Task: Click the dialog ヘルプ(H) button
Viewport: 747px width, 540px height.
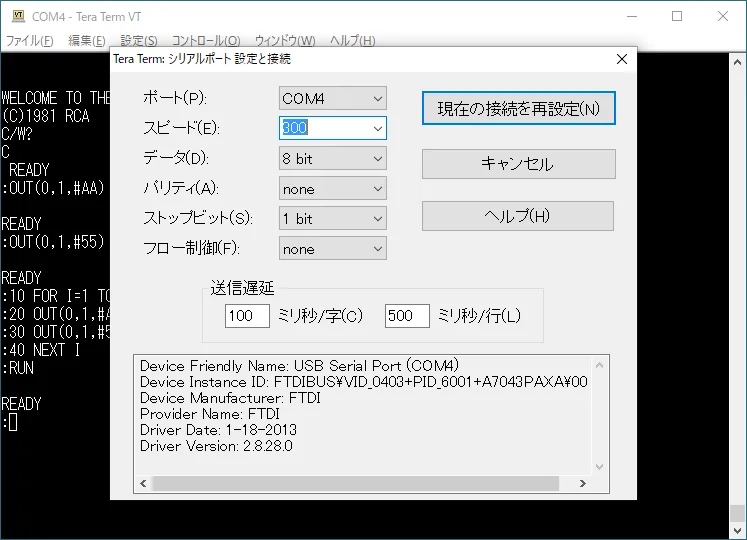Action: 518,216
